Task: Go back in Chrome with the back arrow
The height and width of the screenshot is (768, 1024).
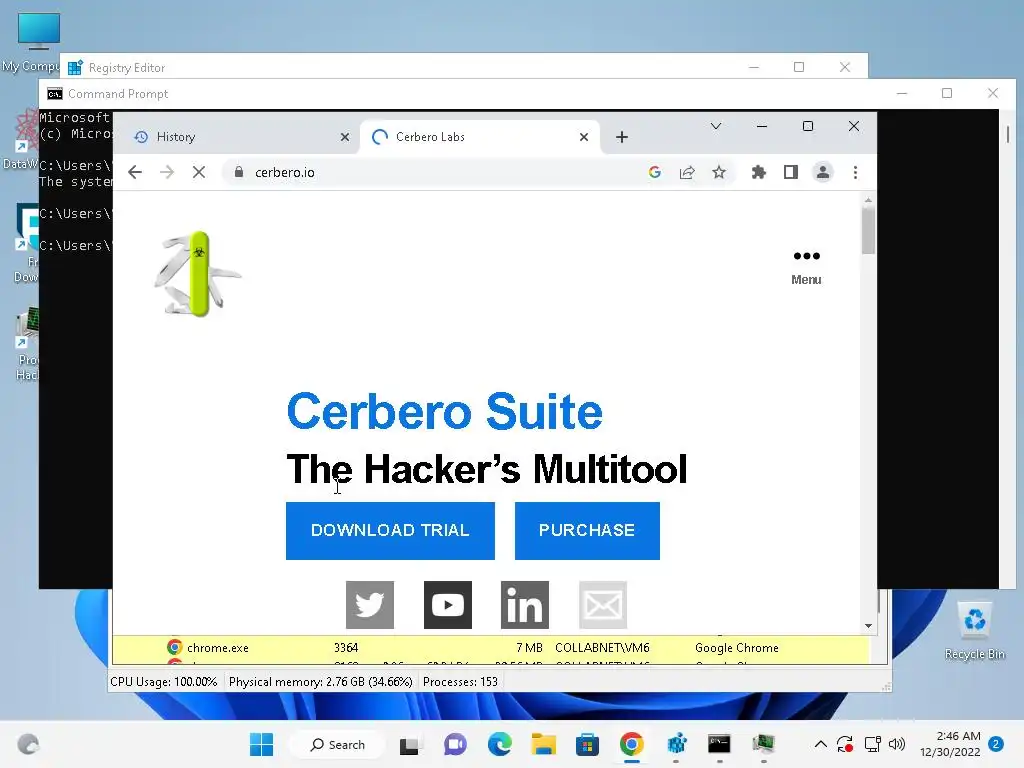Action: 135,172
